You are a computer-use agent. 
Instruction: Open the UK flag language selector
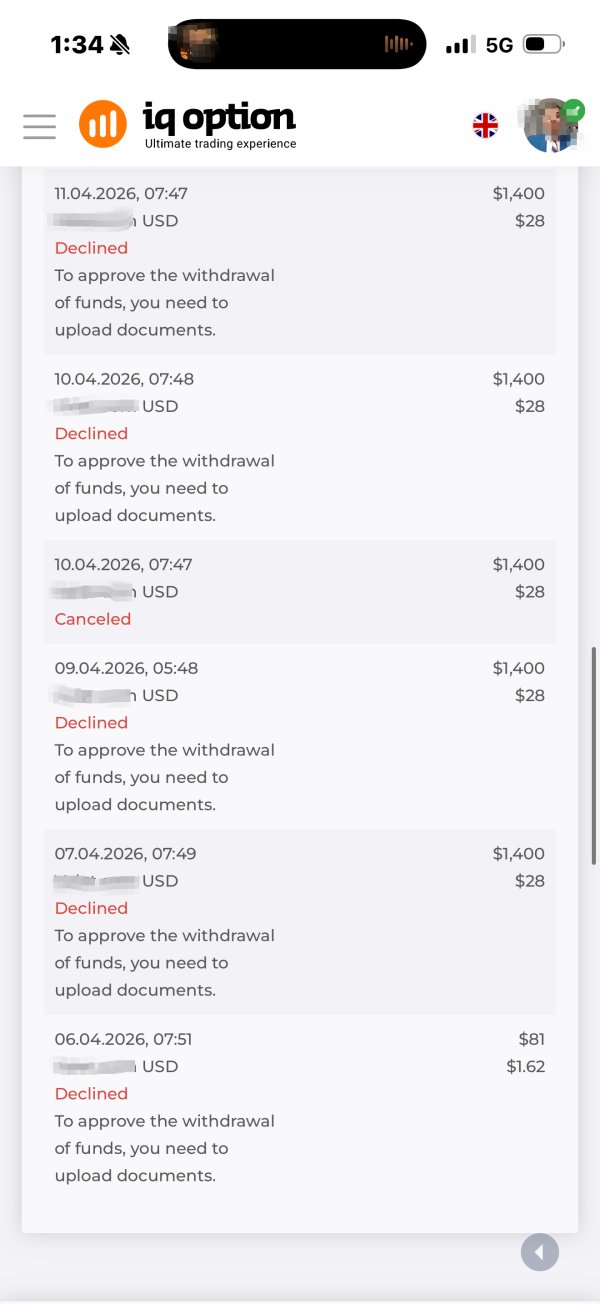click(x=485, y=125)
